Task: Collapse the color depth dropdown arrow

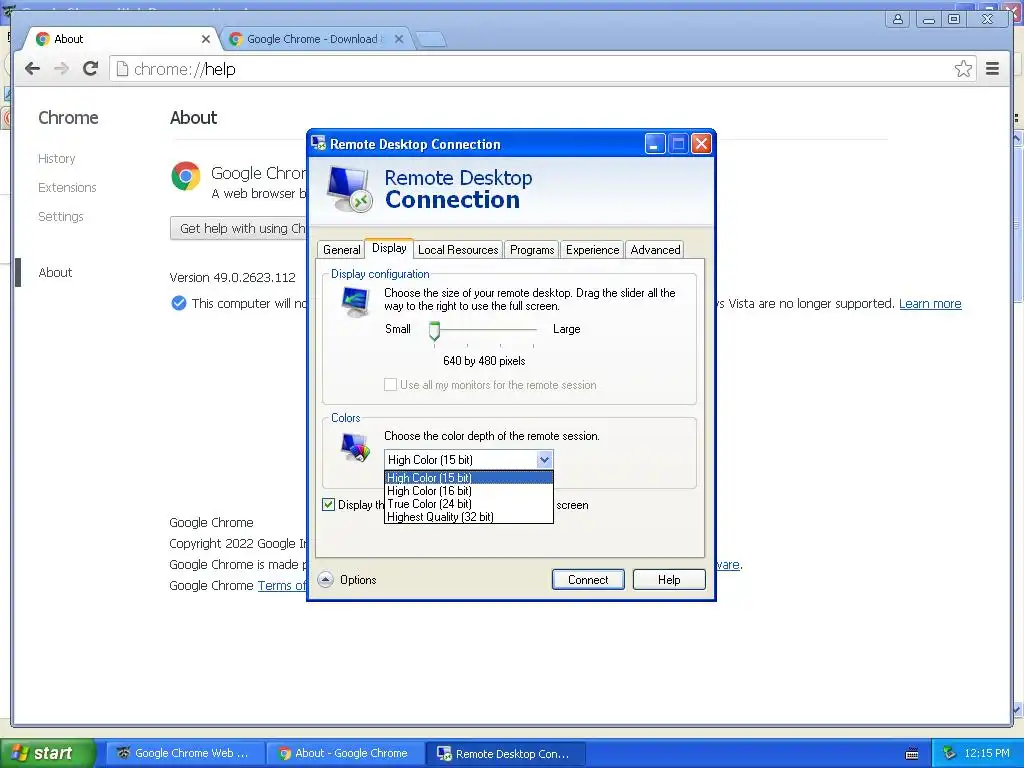Action: pos(544,460)
